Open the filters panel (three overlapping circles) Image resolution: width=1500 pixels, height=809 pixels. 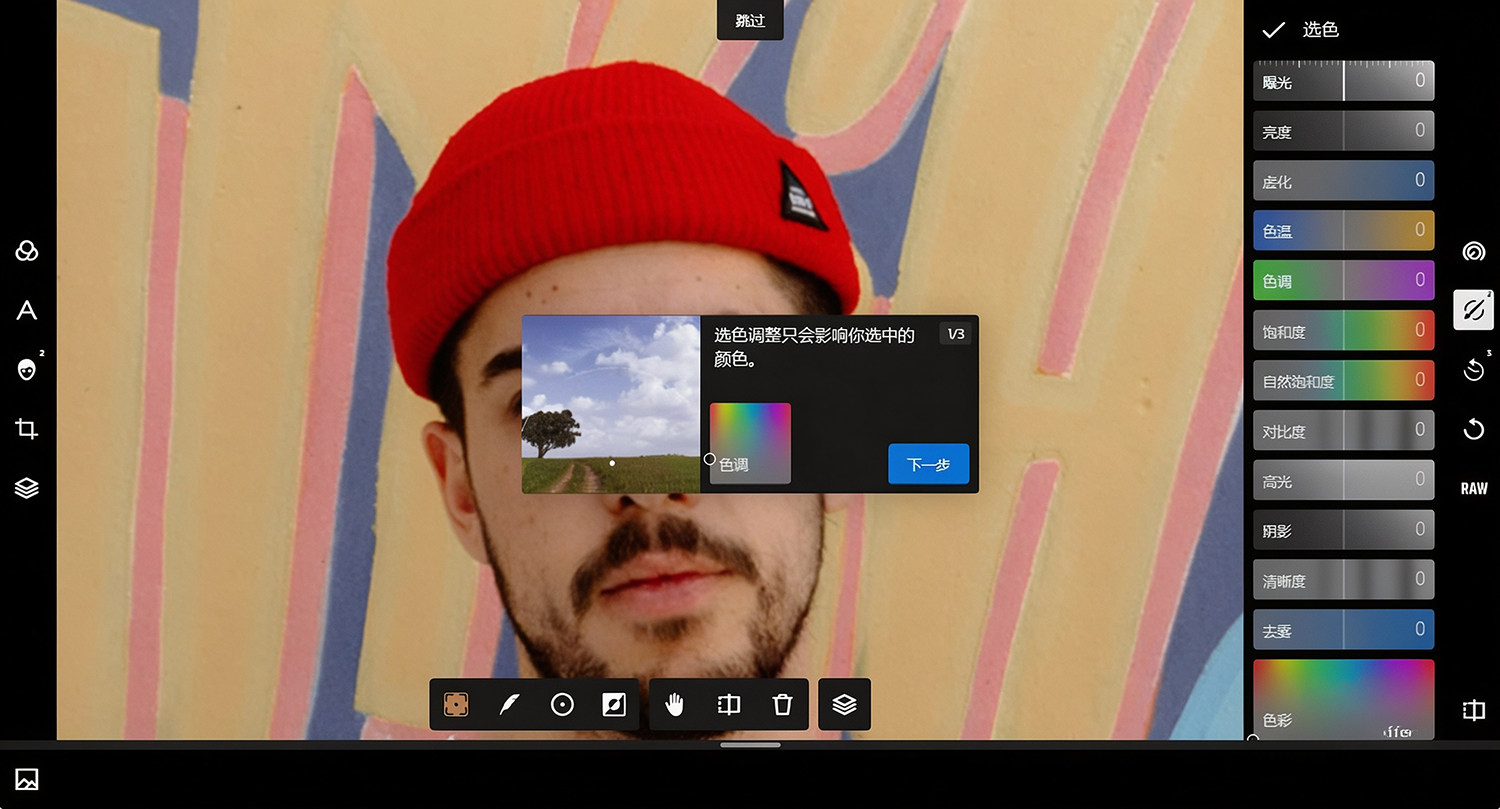27,251
